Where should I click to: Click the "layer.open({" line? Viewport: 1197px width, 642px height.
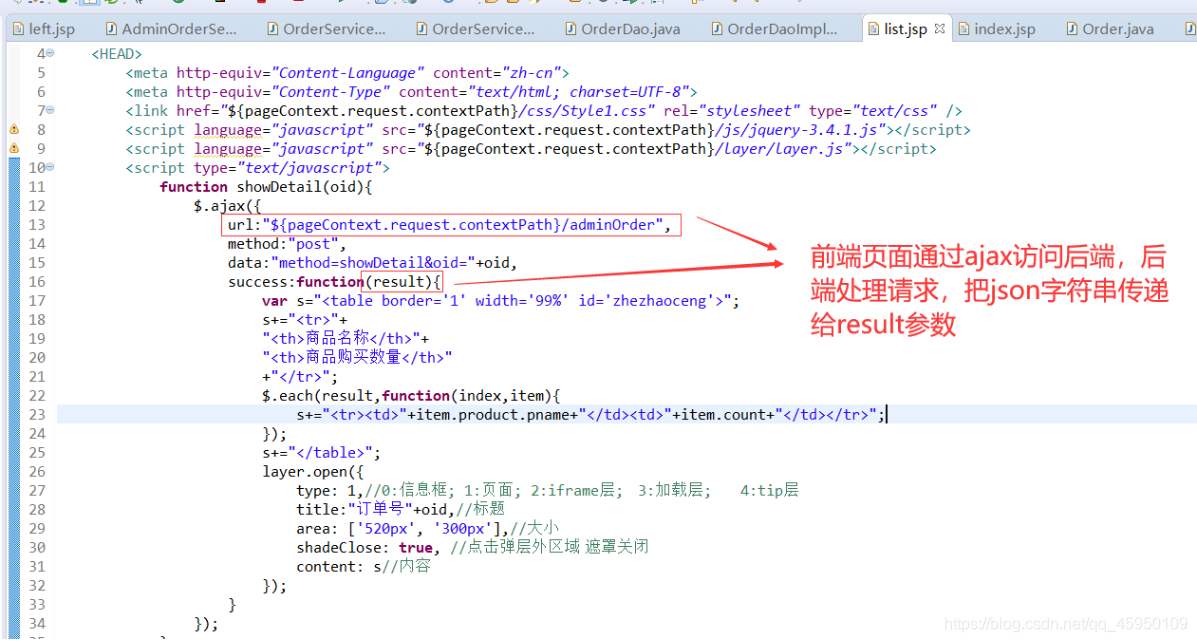coord(313,472)
